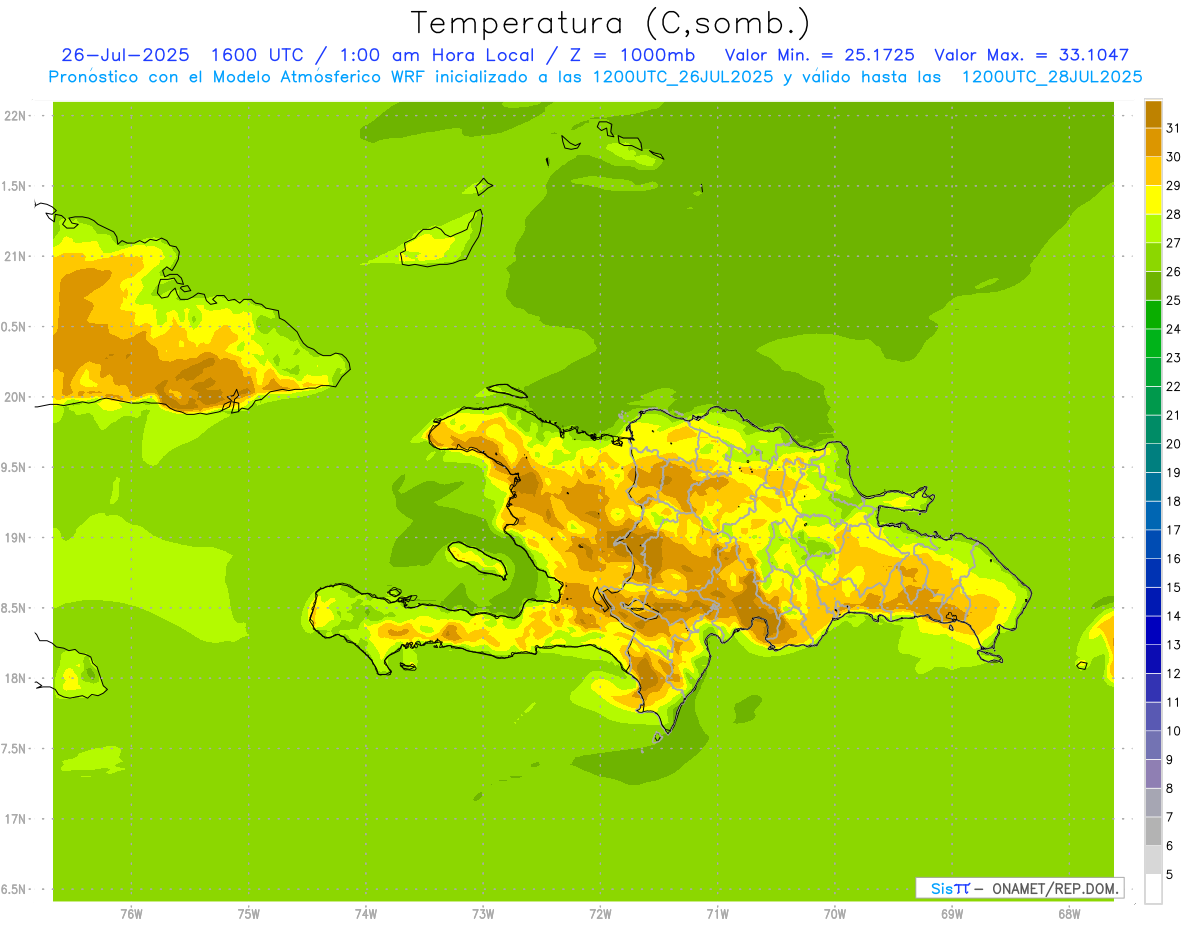
Task: Click the 'ONAMET/REP.DOM.' credit label
Action: click(1054, 888)
